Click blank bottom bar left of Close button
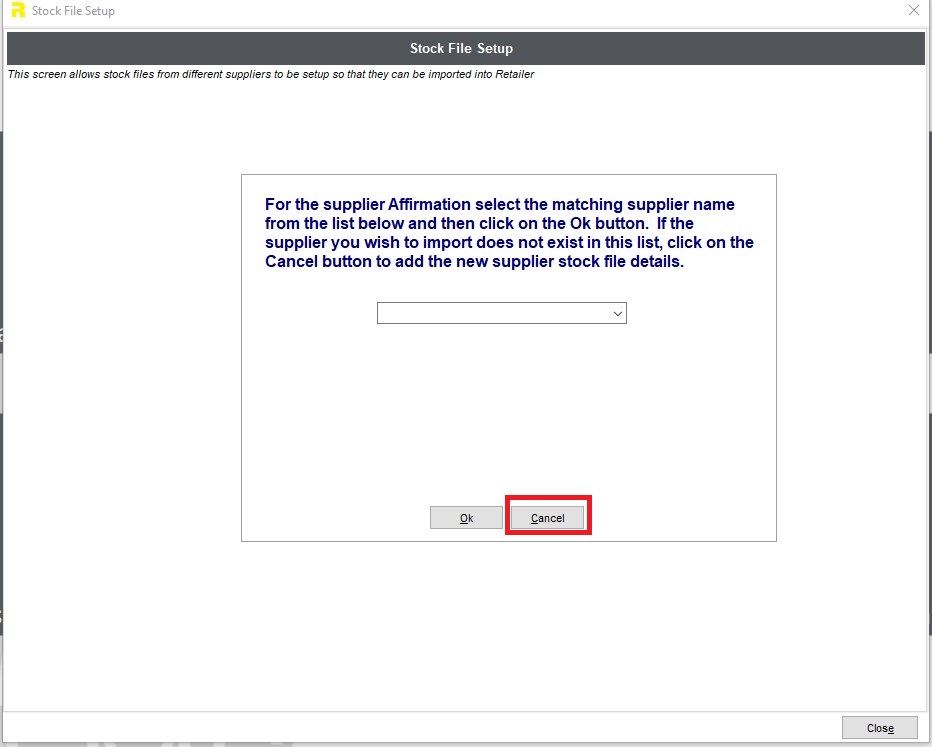Viewport: 932px width, 747px height. point(400,728)
